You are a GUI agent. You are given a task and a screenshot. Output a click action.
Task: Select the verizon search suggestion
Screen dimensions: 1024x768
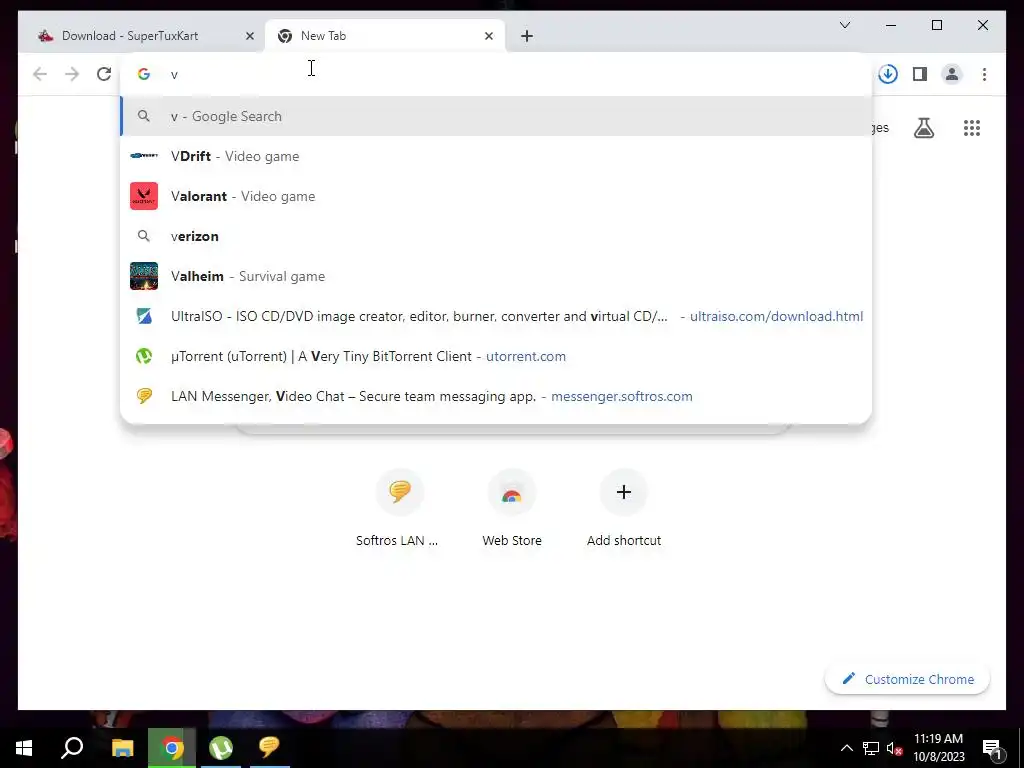coord(496,236)
